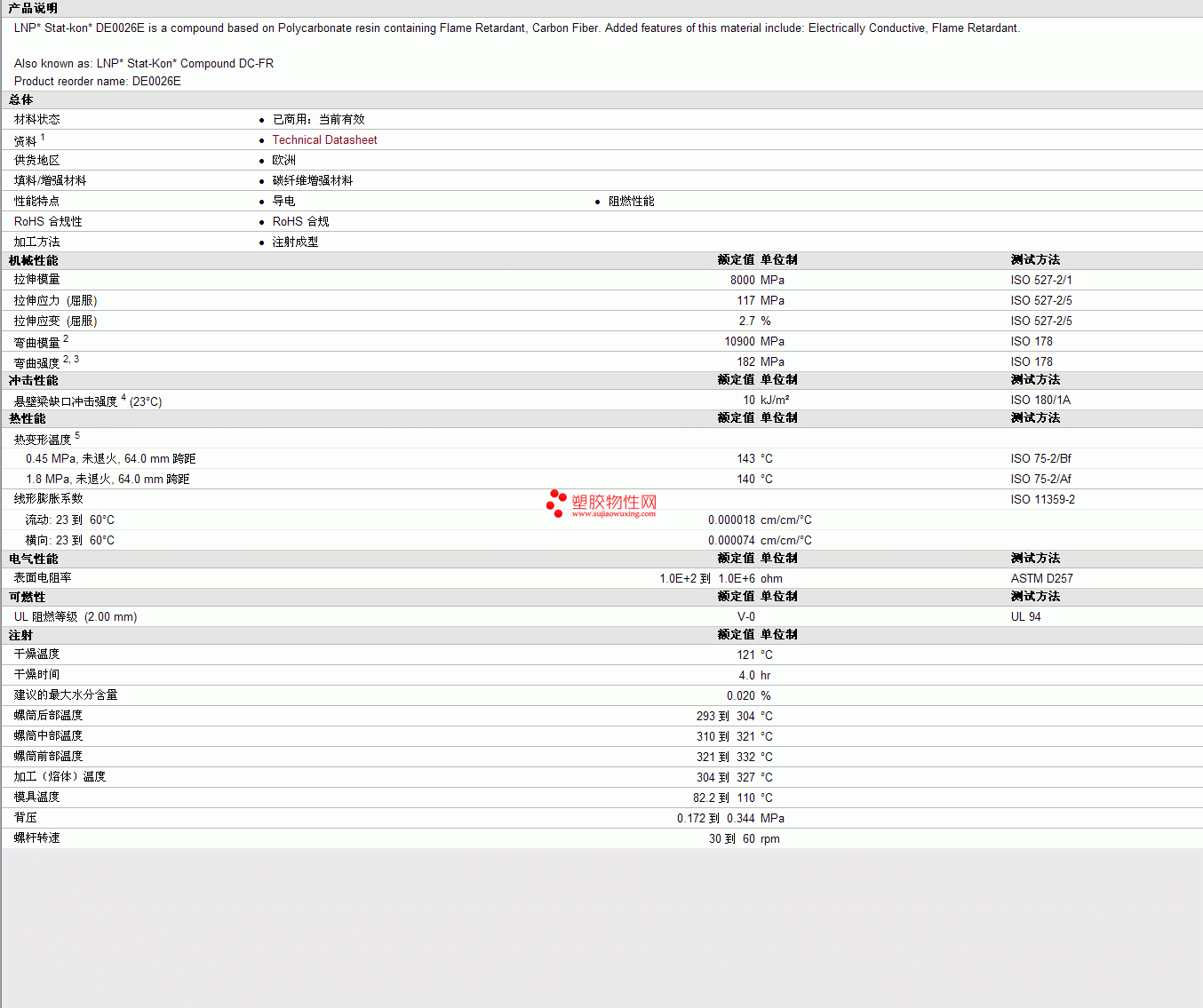Click the V-0 flame rating value

pos(746,616)
